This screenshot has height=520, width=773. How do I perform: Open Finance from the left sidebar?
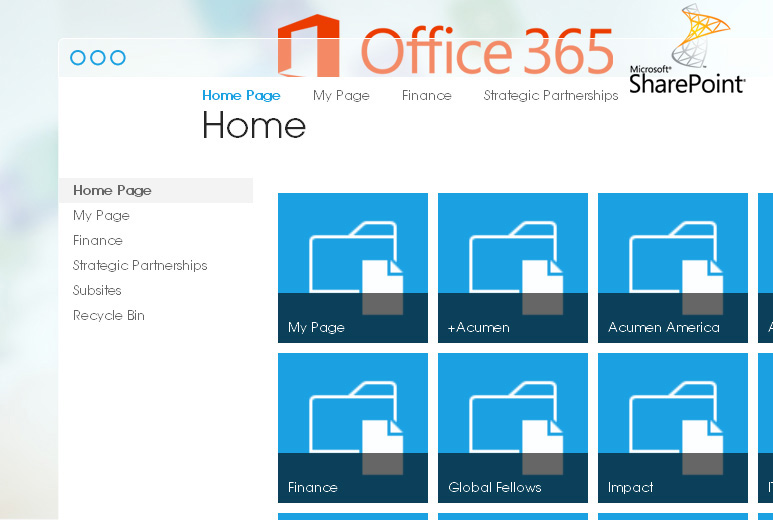[x=98, y=240]
